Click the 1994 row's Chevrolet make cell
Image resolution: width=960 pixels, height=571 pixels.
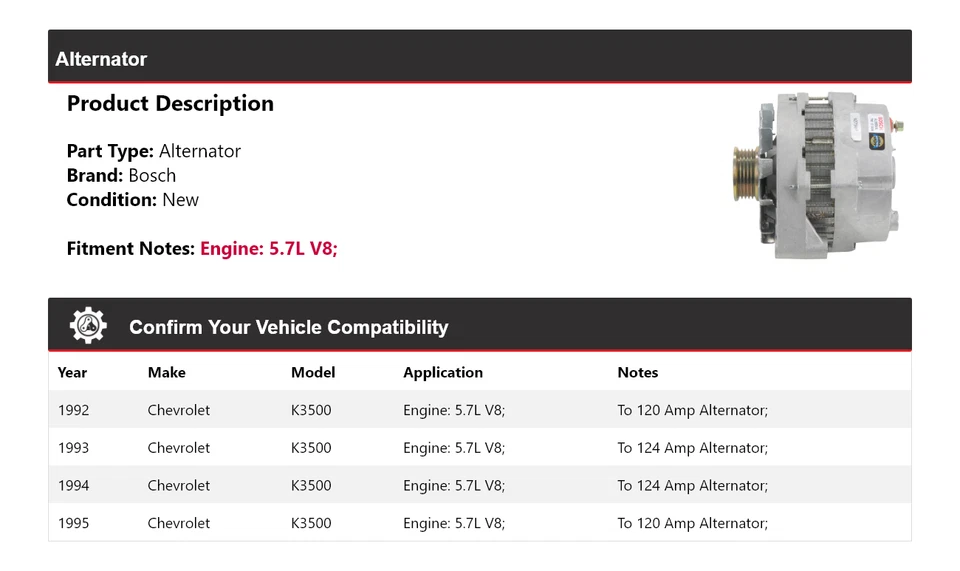[x=179, y=485]
